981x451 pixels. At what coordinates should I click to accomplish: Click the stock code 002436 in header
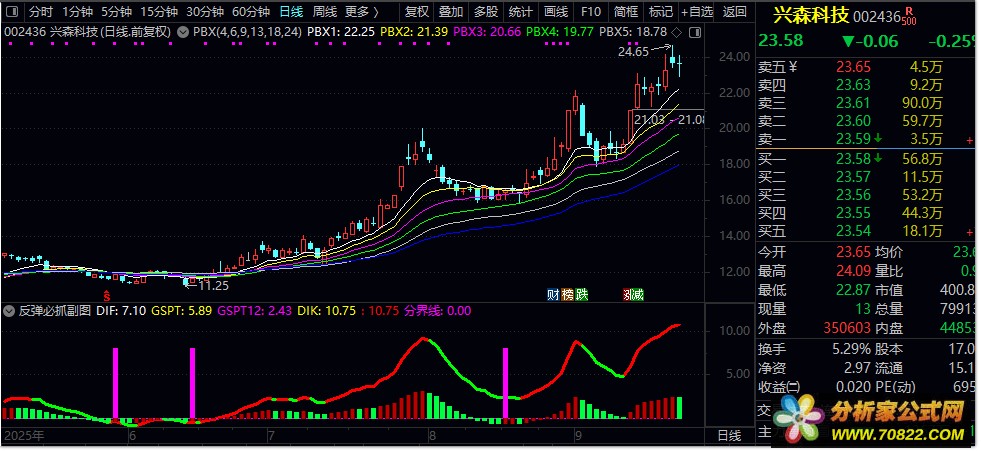click(877, 16)
